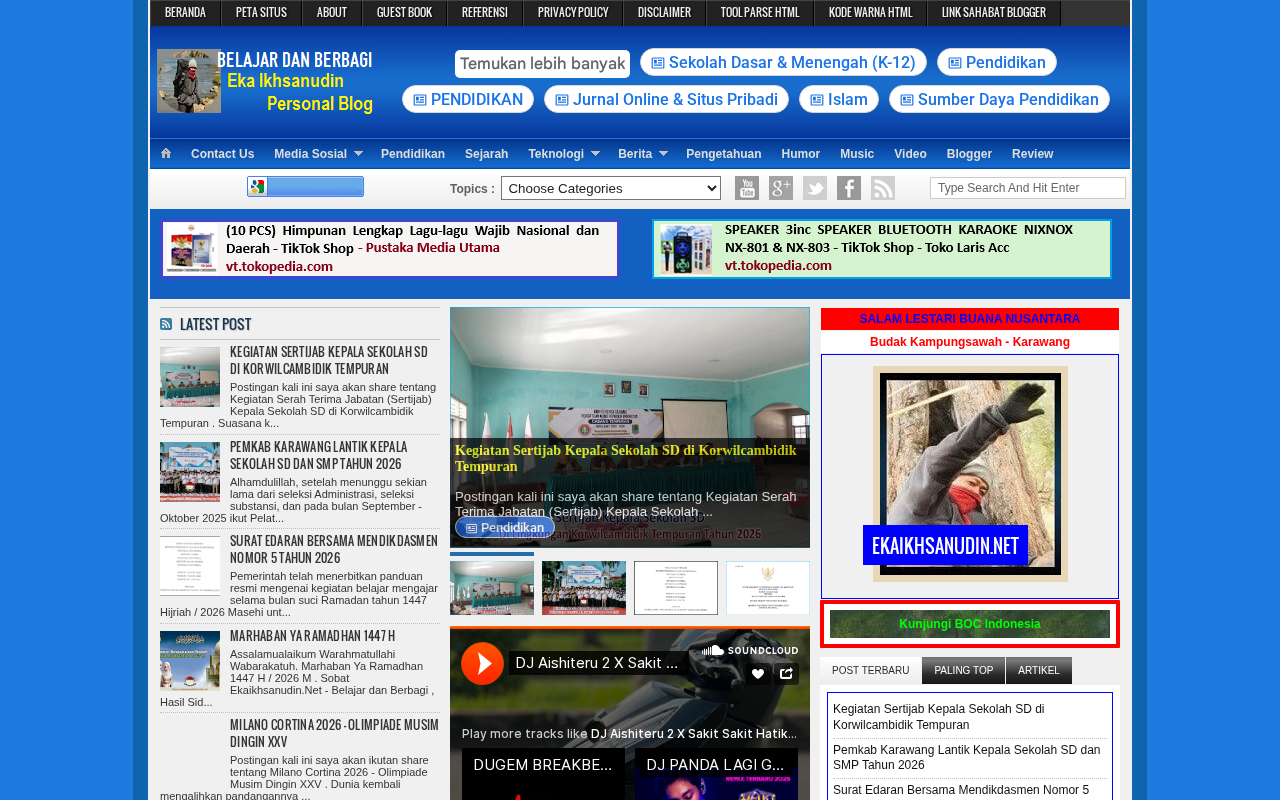The height and width of the screenshot is (800, 1280).
Task: Share the SoundCloud track
Action: tap(786, 674)
